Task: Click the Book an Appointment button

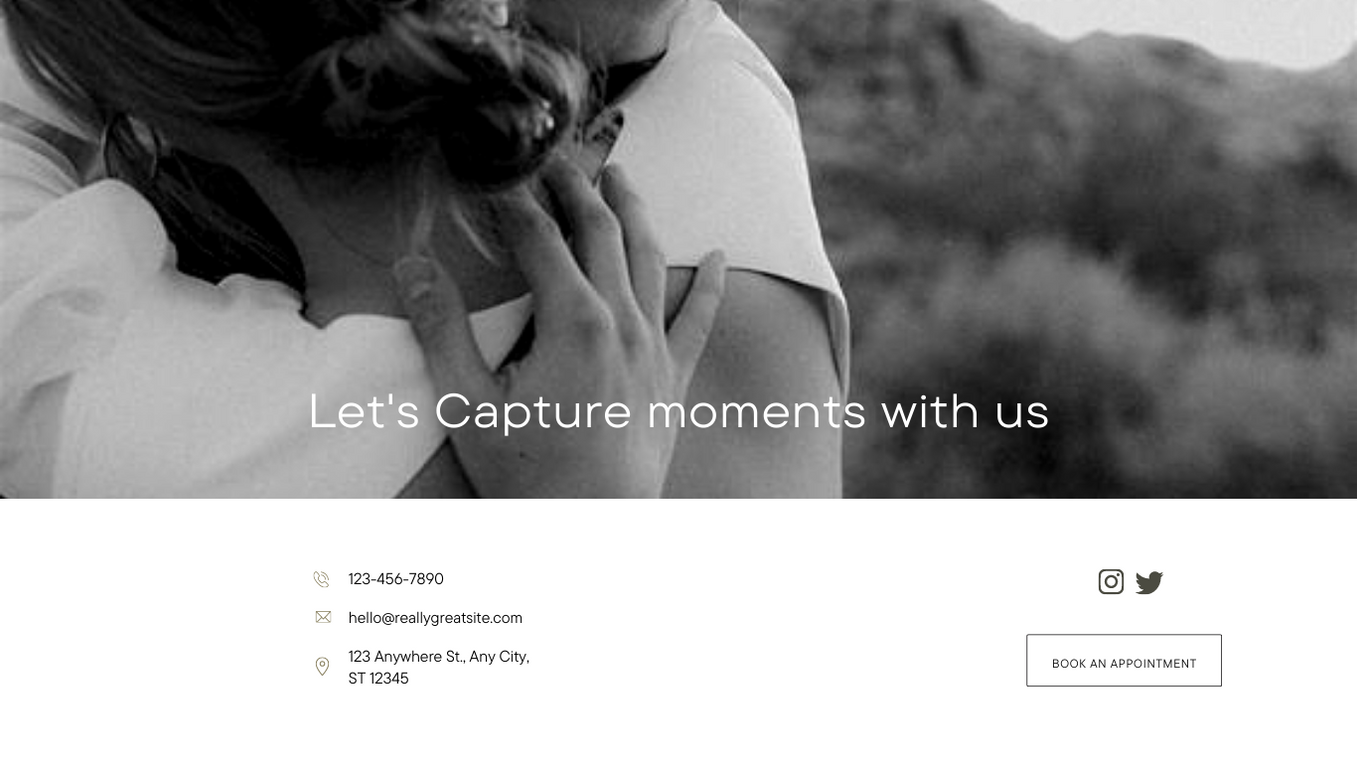Action: point(1124,660)
